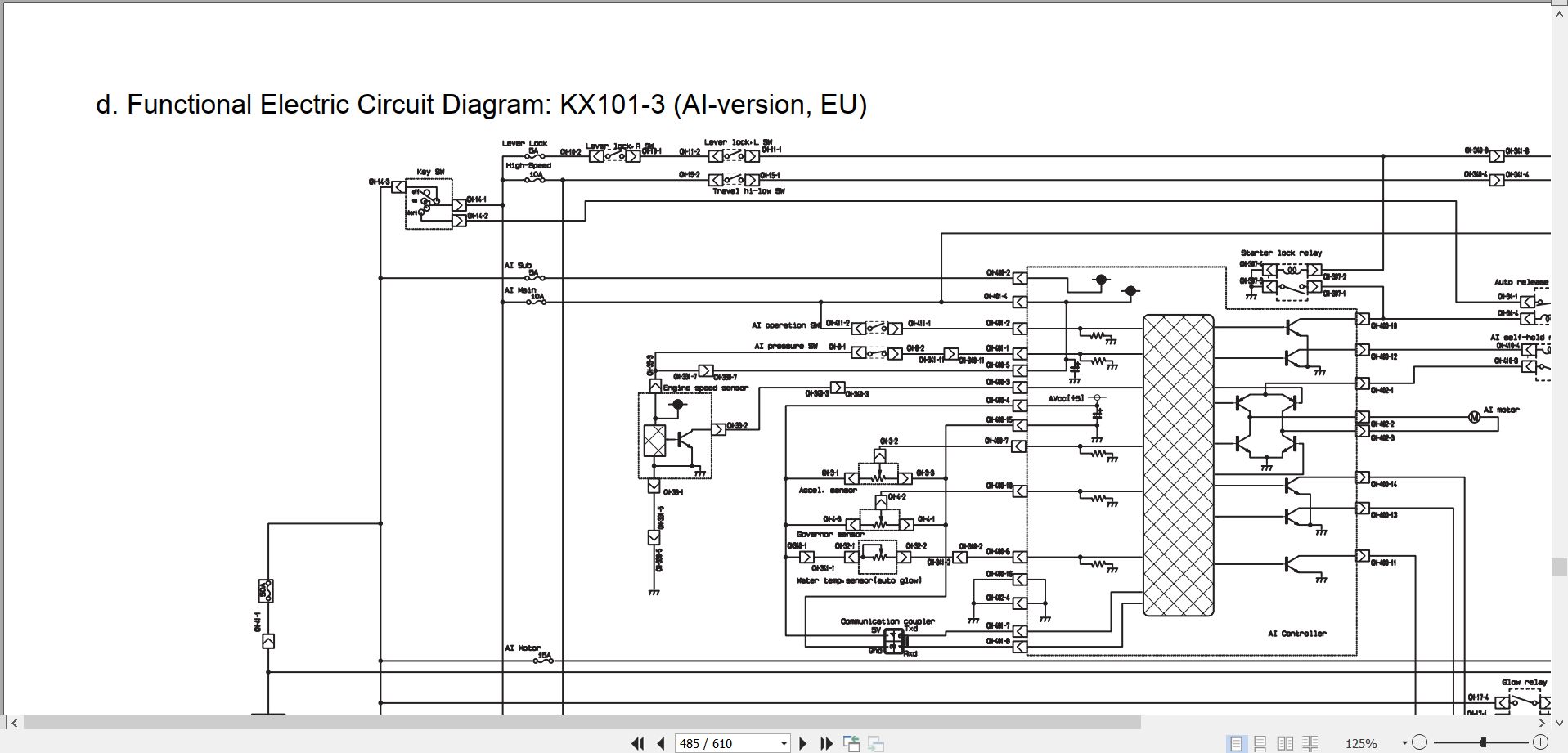This screenshot has width=1568, height=753.
Task: Select continuous page view mode
Action: (1260, 743)
